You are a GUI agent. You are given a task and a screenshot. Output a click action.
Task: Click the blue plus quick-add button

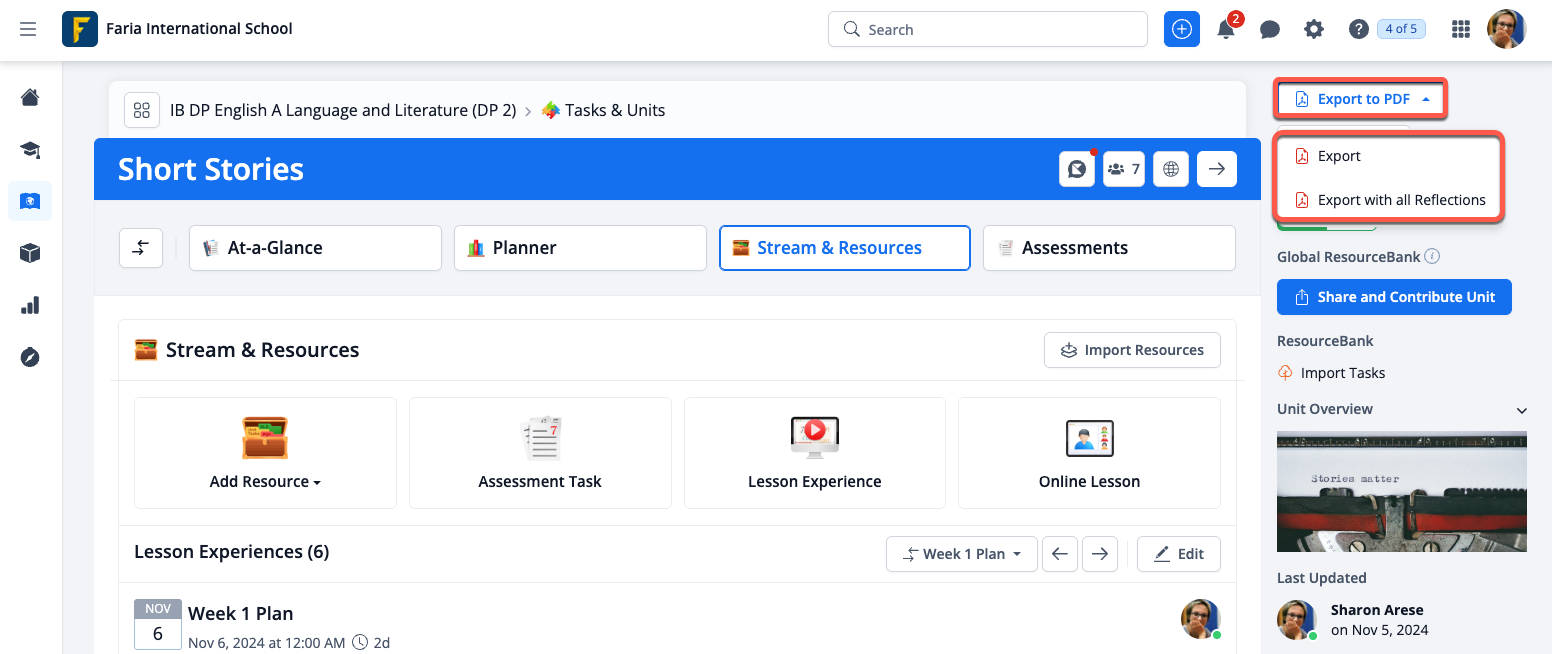pos(1182,29)
